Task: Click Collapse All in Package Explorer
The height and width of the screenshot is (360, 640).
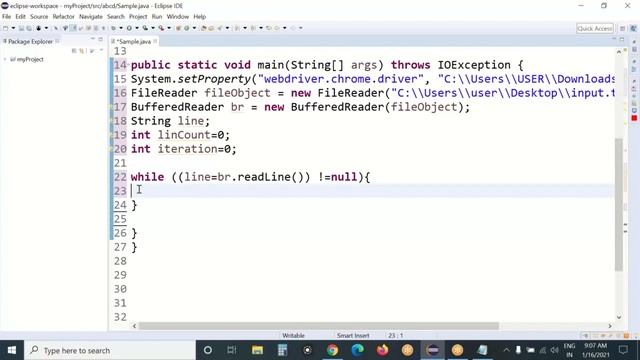Action: pos(74,51)
